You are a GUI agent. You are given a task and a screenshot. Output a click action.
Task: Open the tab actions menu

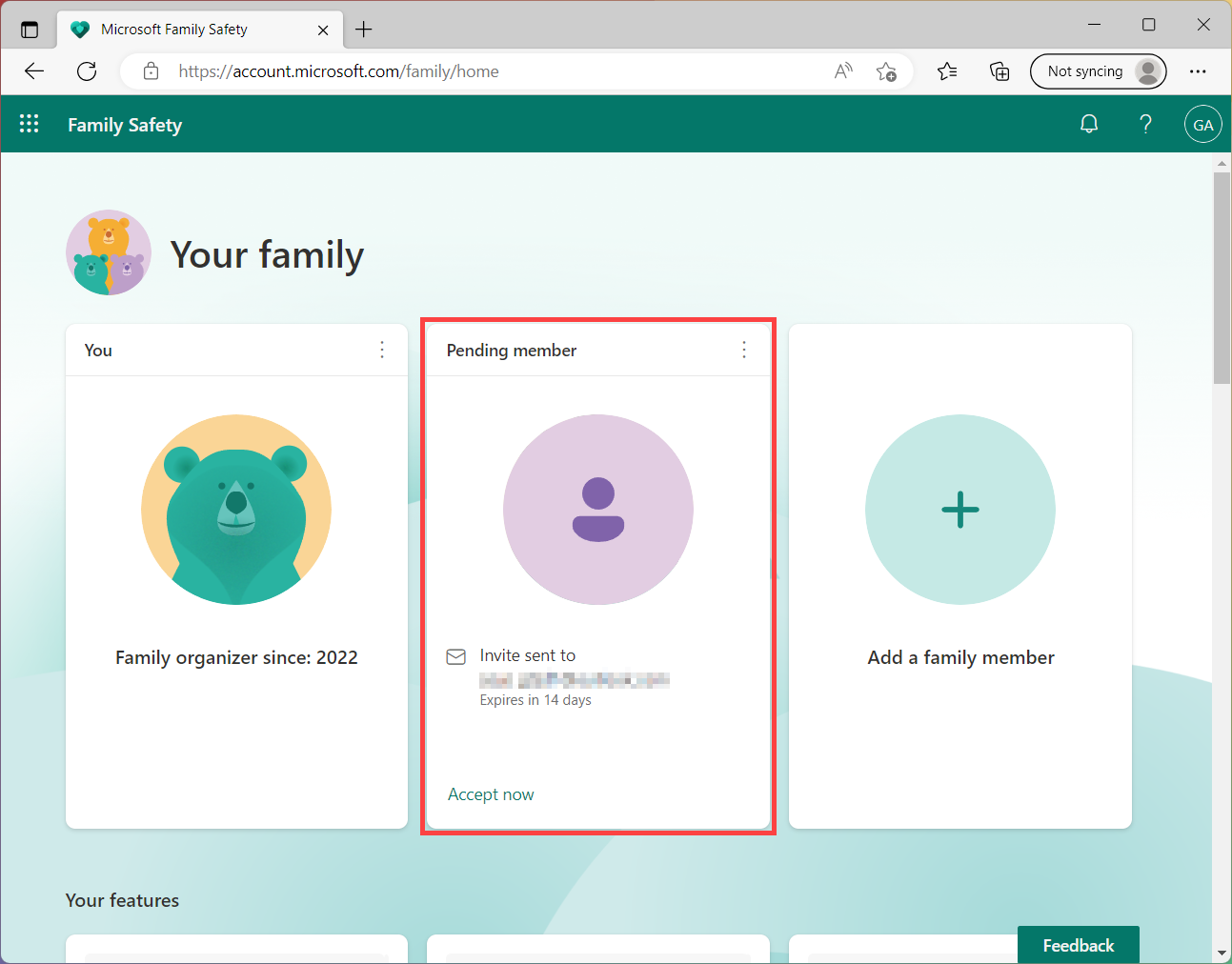(30, 30)
